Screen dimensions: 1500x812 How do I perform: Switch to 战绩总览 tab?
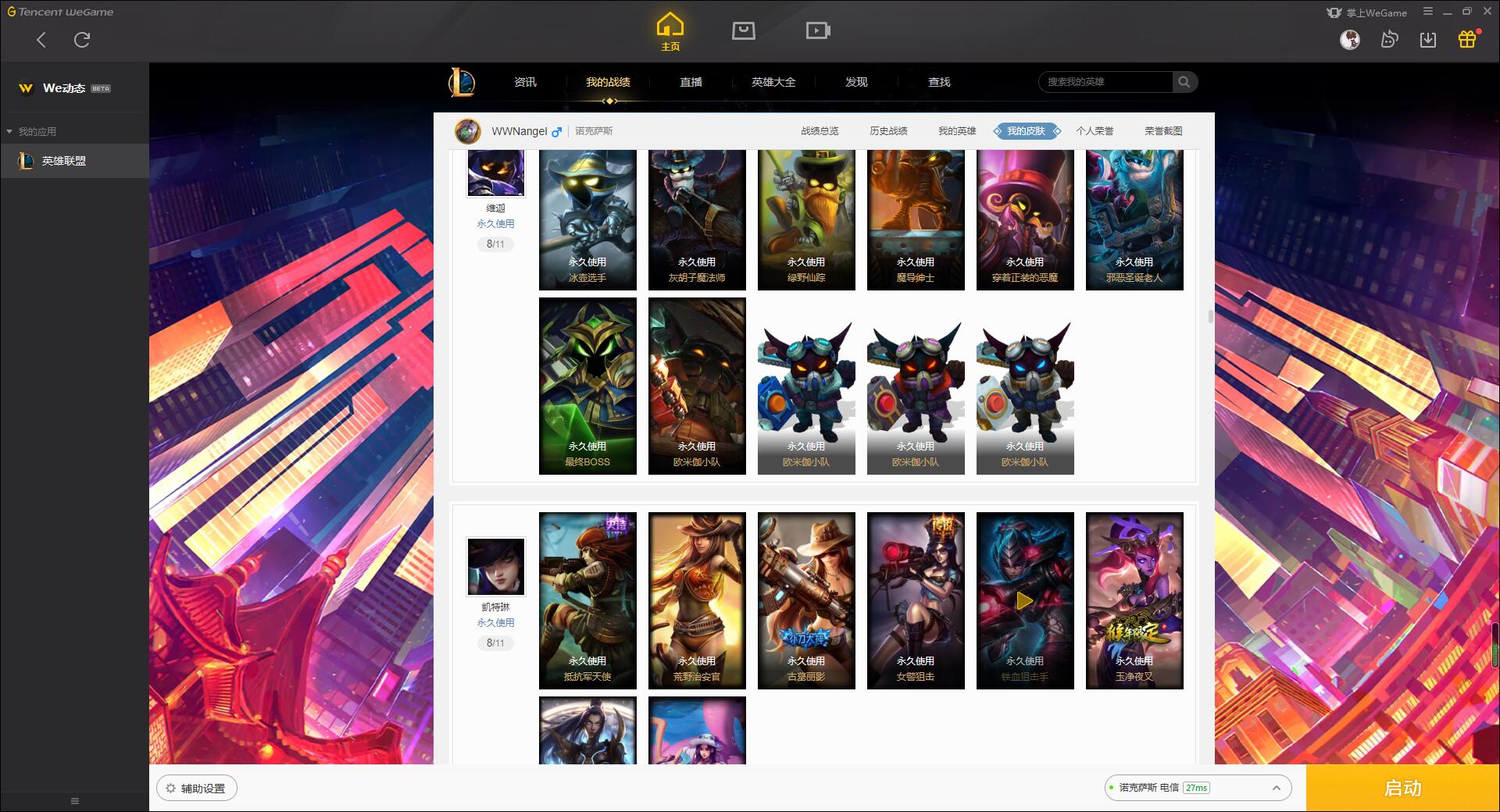pyautogui.click(x=820, y=131)
